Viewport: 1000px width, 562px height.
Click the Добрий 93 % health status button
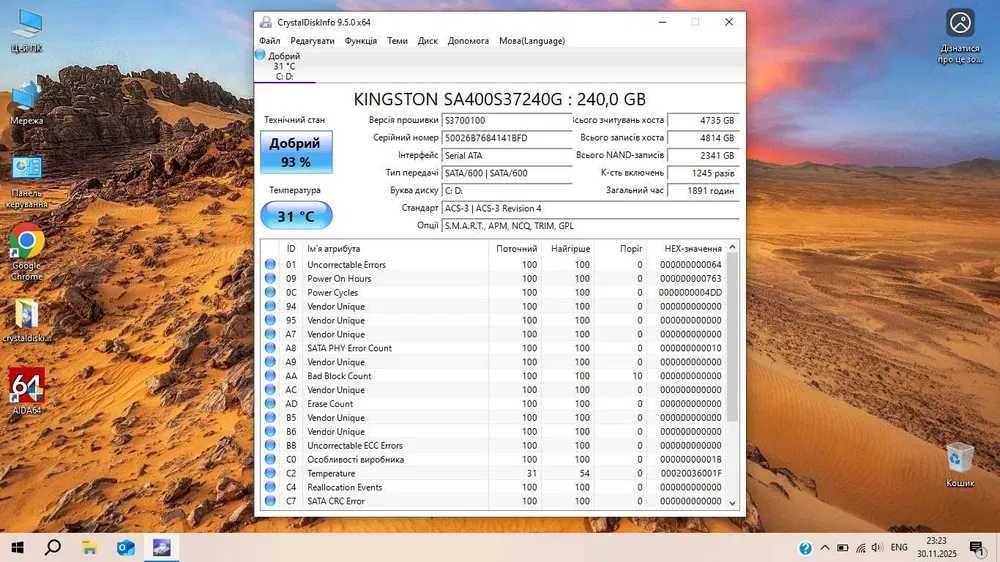(x=296, y=152)
